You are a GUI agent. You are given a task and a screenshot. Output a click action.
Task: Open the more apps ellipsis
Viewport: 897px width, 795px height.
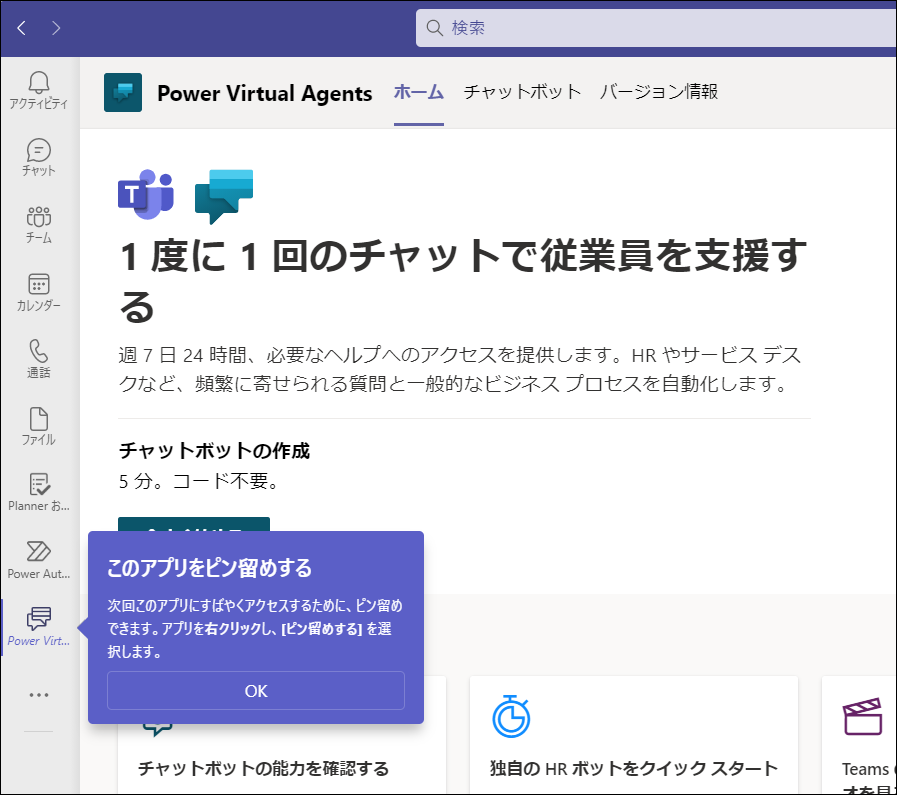[x=38, y=695]
